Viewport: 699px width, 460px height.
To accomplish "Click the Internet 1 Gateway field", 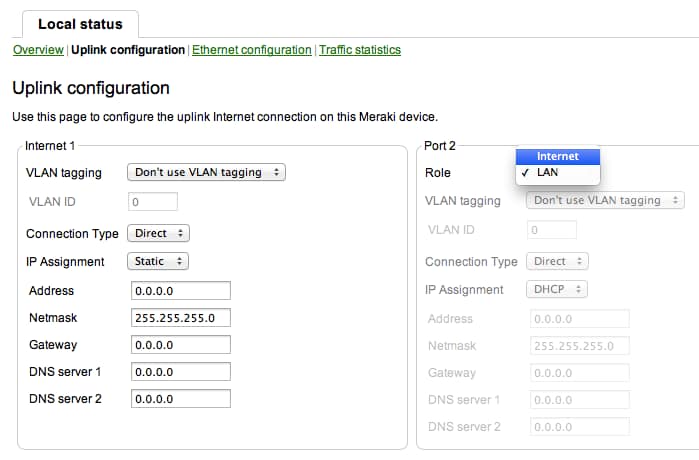I will click(181, 345).
